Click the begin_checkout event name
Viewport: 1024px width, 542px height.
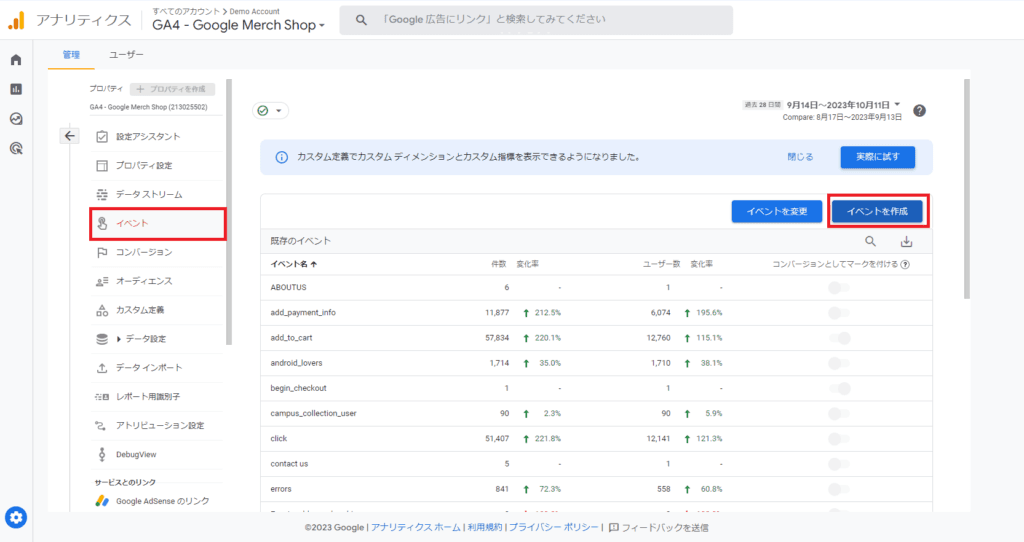tap(298, 389)
